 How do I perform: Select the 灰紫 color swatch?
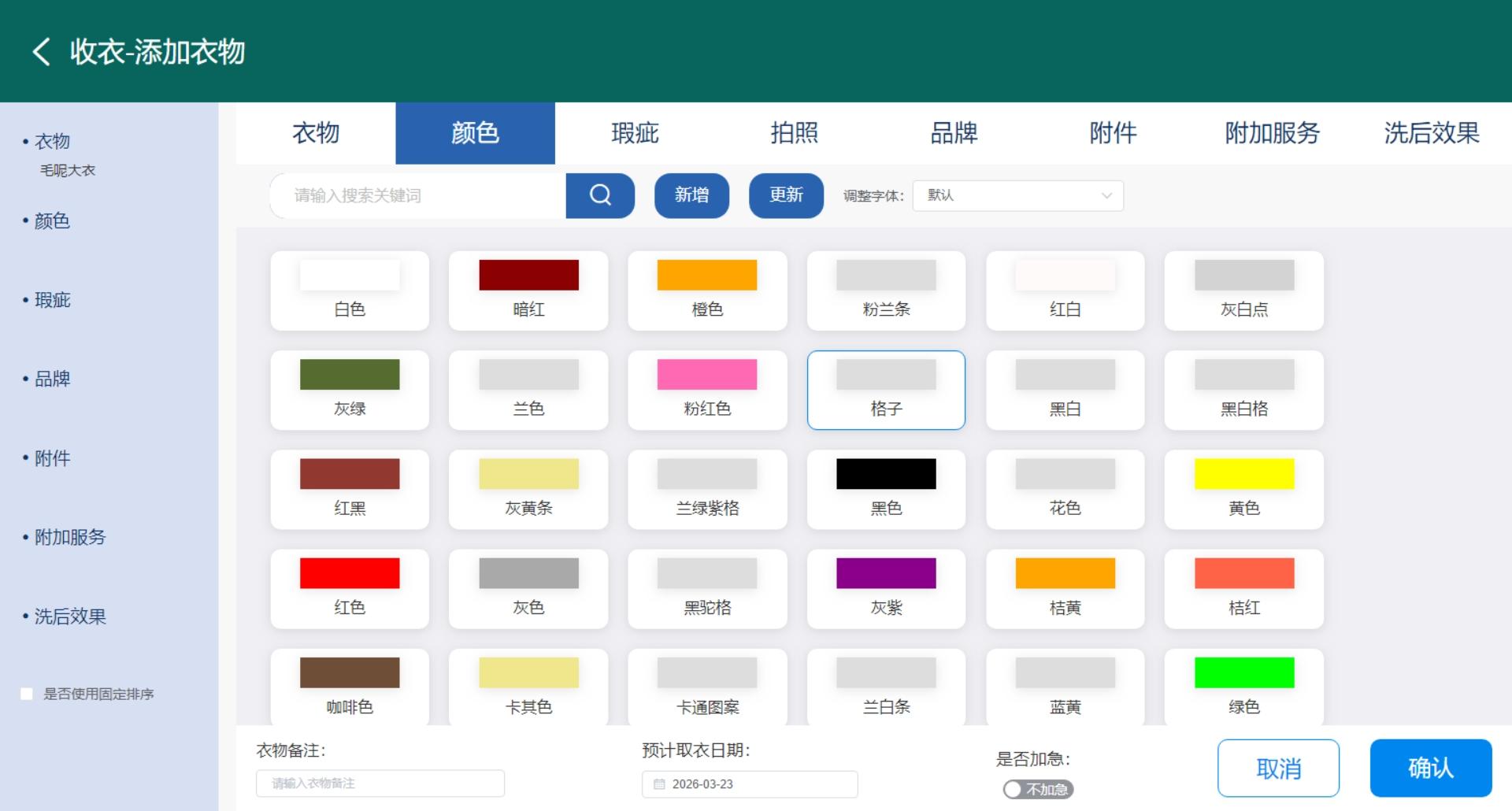886,589
